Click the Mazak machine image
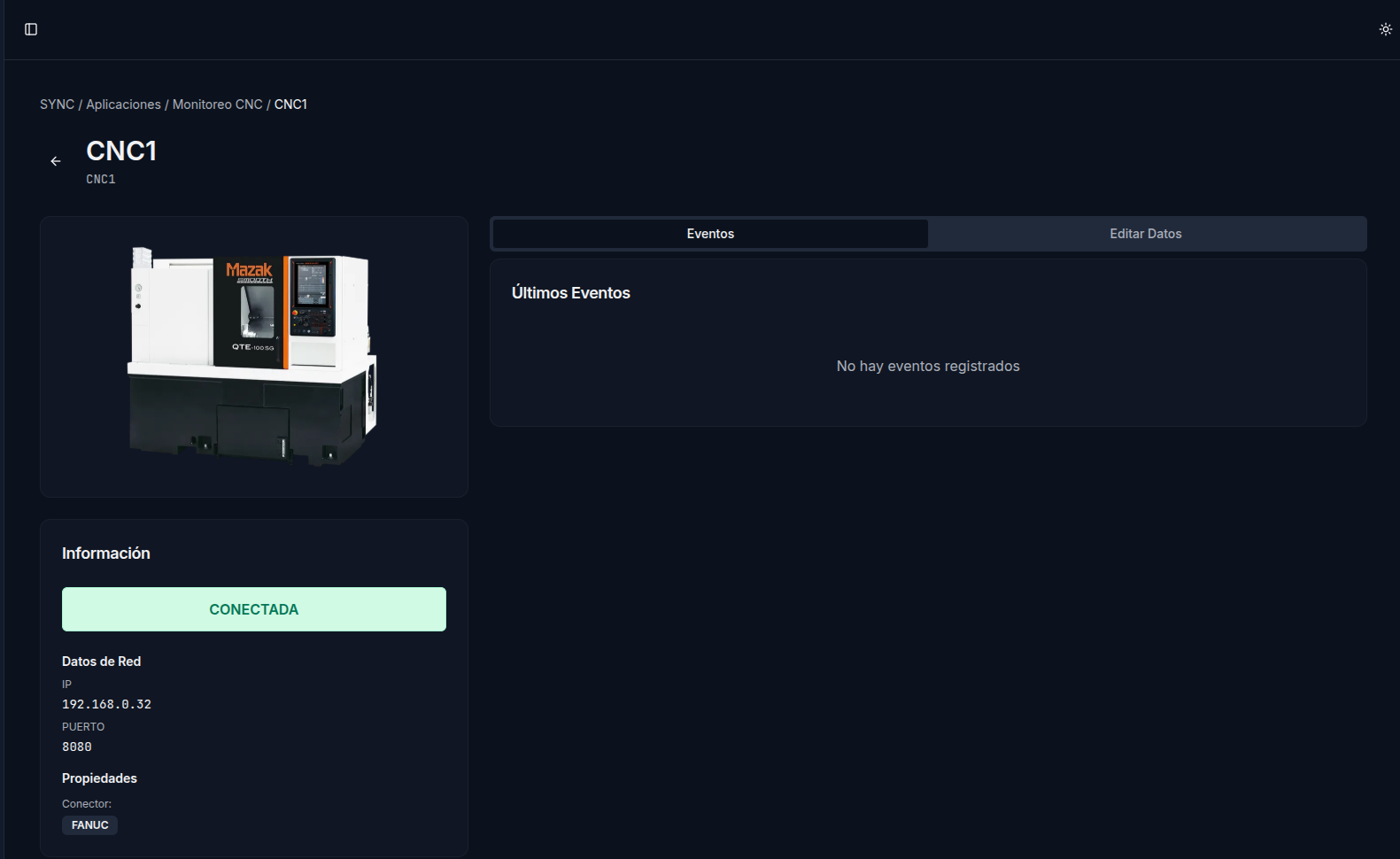The height and width of the screenshot is (859, 1400). (253, 356)
